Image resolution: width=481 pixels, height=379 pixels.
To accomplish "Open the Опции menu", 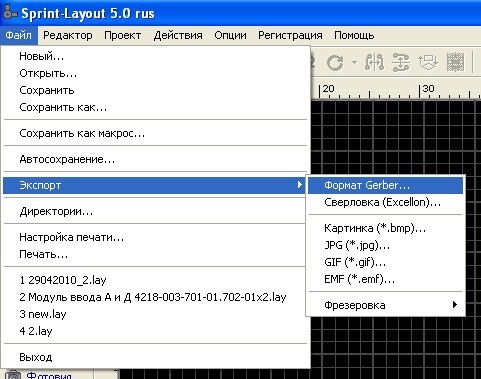I will click(x=230, y=35).
